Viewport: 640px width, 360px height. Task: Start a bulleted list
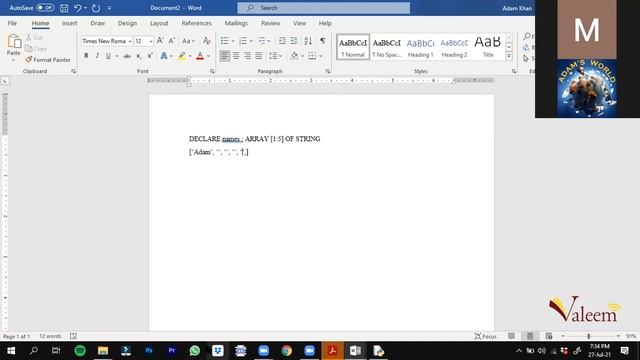[x=224, y=41]
